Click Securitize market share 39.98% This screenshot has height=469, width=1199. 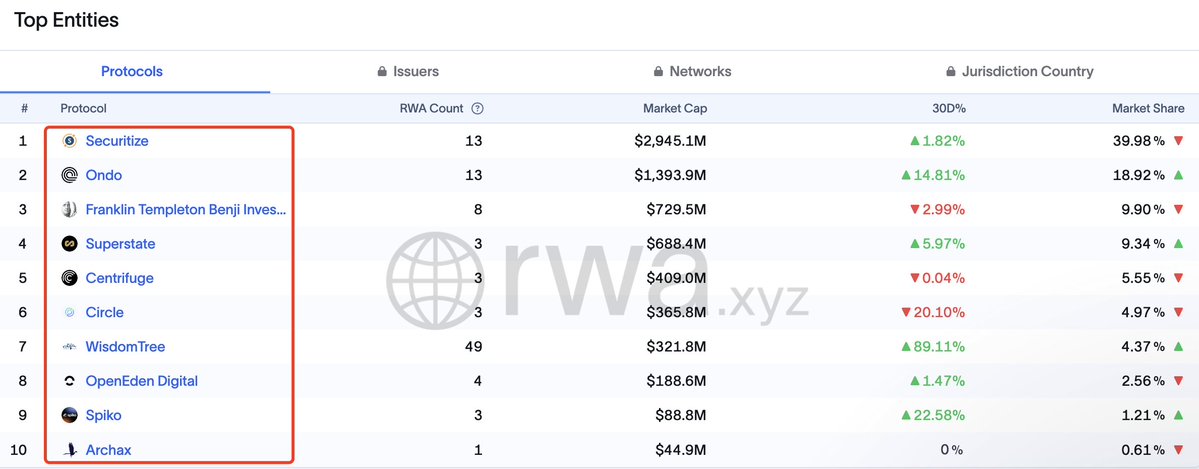1139,141
